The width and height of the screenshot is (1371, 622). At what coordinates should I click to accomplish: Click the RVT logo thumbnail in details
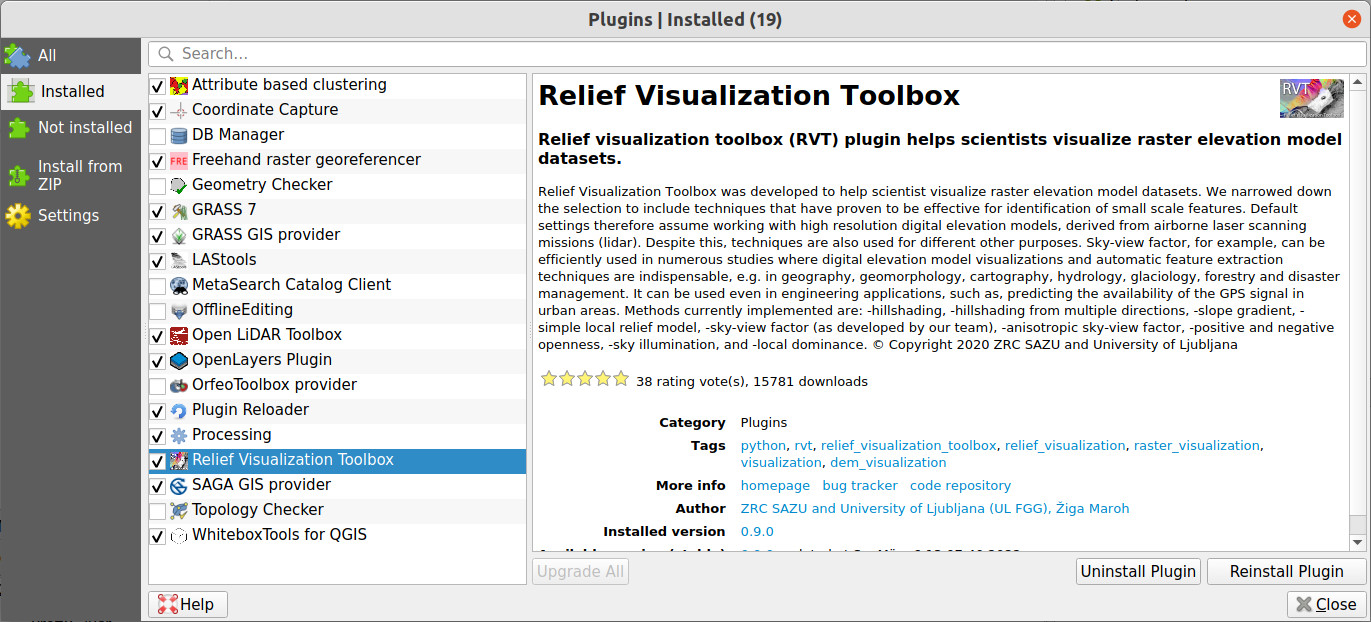(1312, 98)
